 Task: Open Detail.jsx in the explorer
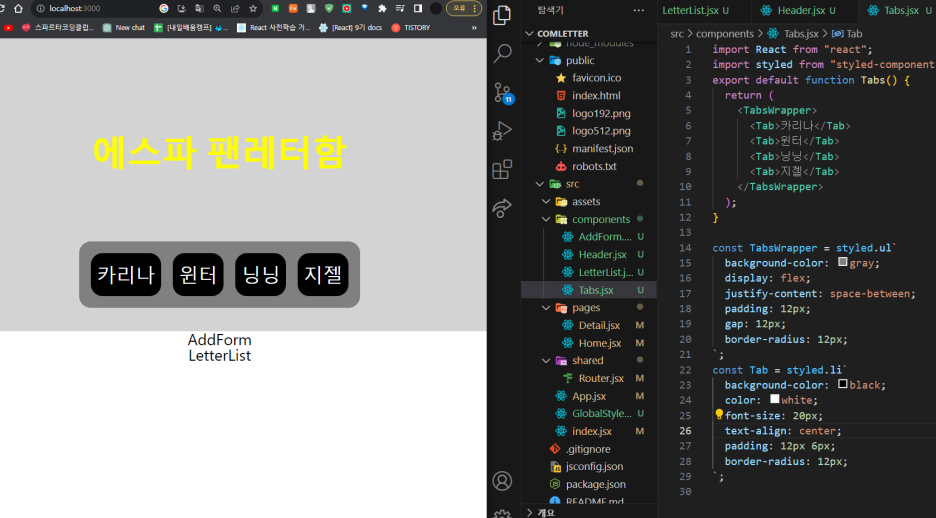(589, 325)
